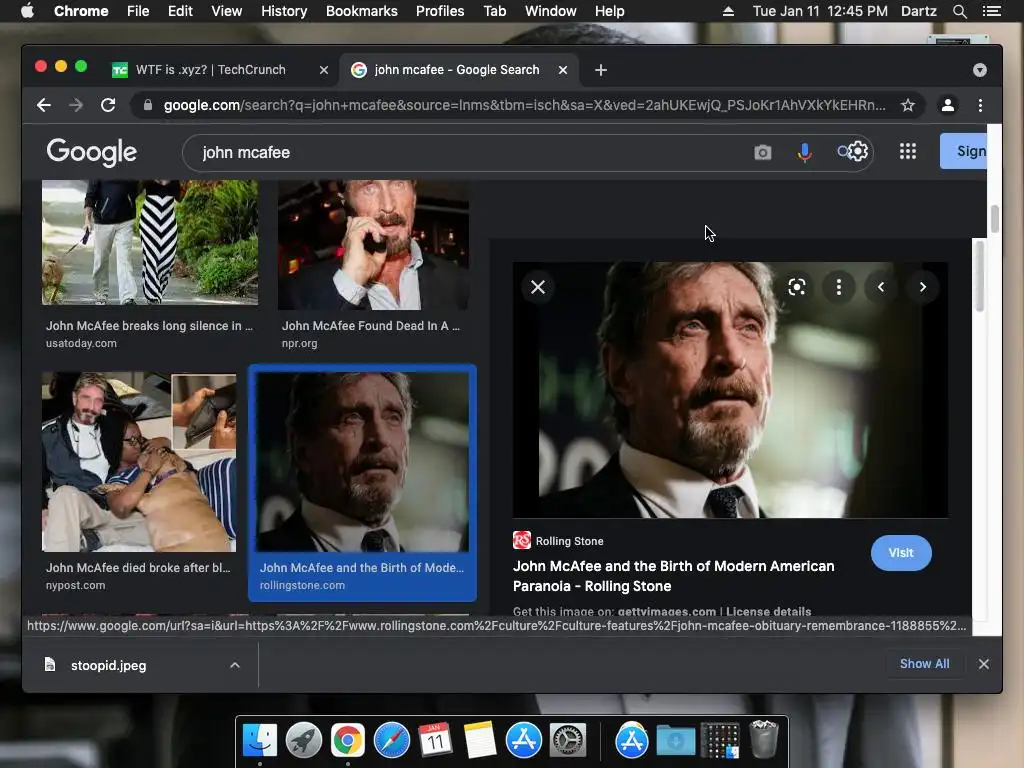Close the john mcafee Google tab

[x=563, y=70]
